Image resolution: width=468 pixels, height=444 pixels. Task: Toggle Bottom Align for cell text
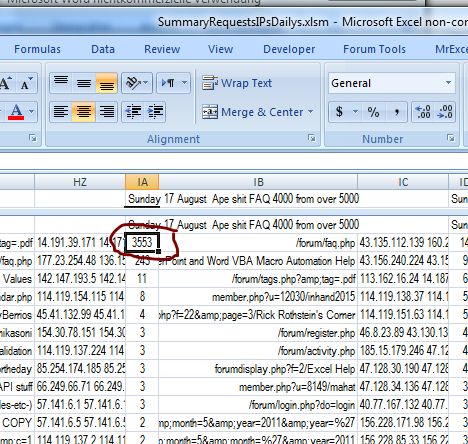[107, 83]
